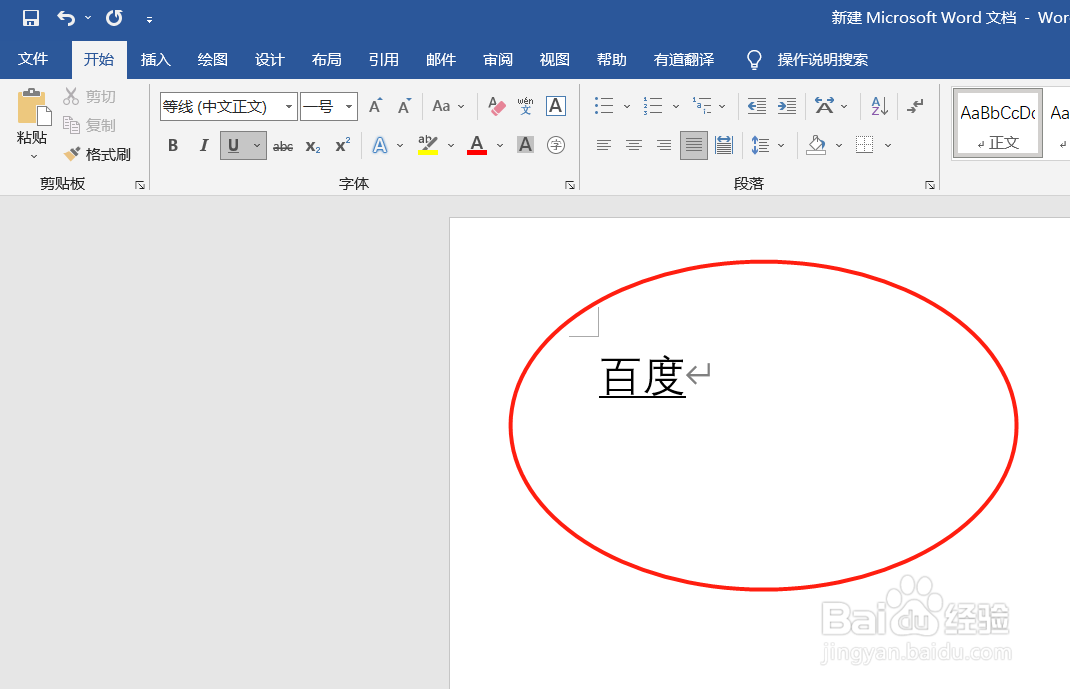Viewport: 1070px width, 689px height.
Task: Toggle subscript formatting
Action: [313, 145]
